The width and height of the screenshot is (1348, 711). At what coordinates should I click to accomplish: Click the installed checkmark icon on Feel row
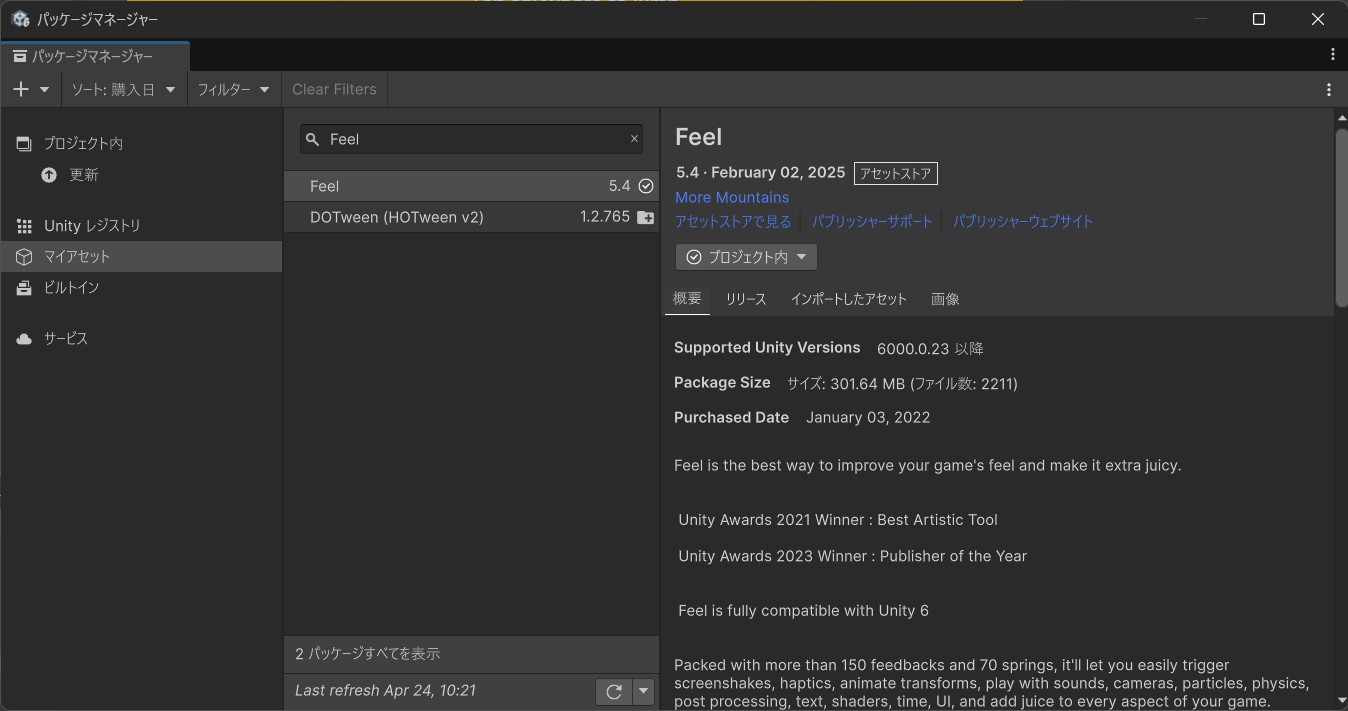pyautogui.click(x=646, y=186)
